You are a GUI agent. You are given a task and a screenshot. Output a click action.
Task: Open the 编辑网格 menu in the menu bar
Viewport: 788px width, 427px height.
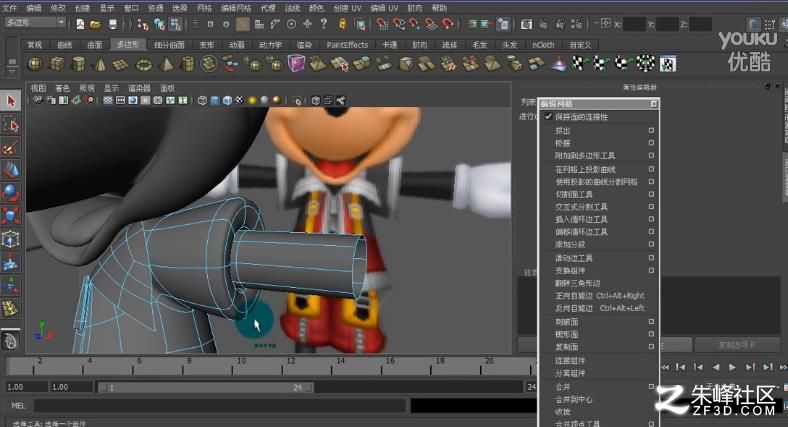[236, 8]
